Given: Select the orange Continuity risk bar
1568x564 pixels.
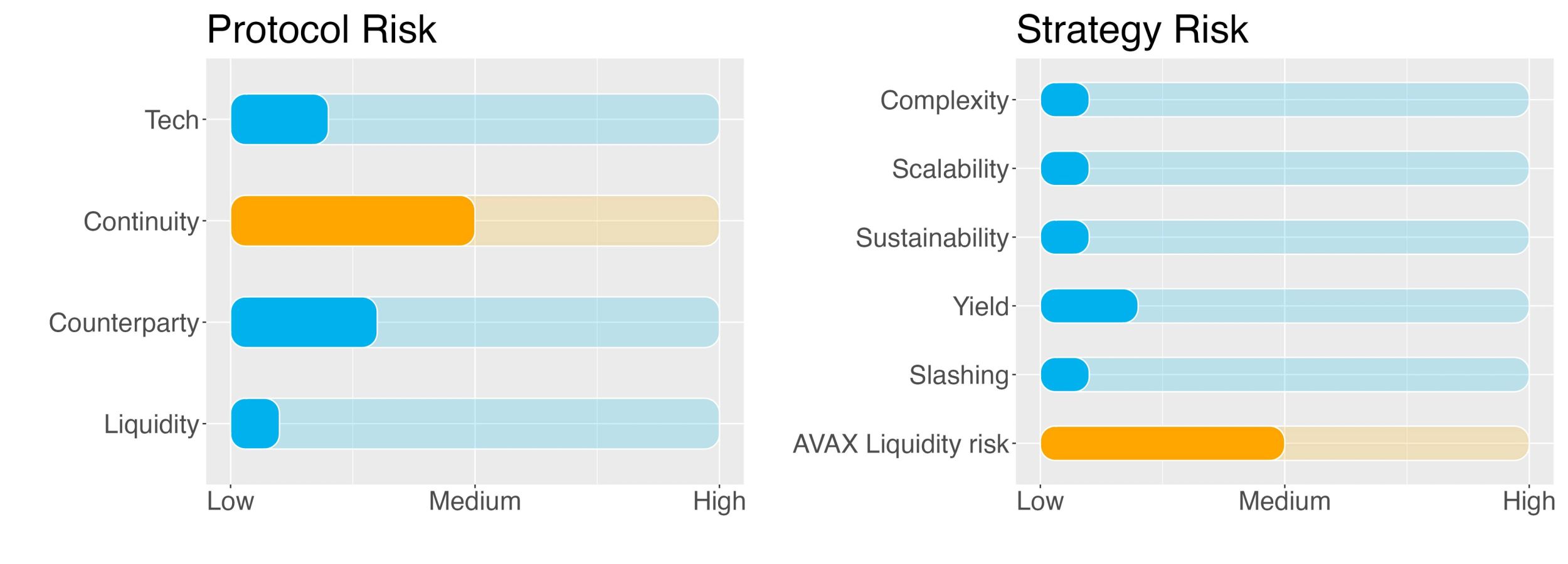Looking at the screenshot, I should [x=352, y=221].
